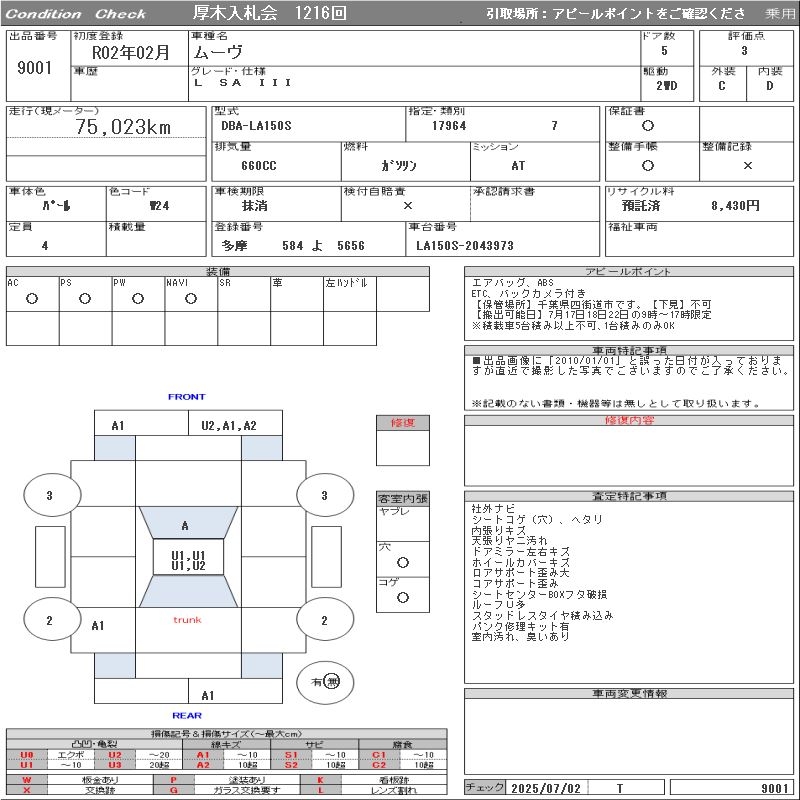Screen dimensions: 800x800
Task: Click the AC equipment circle
Action: [32, 299]
